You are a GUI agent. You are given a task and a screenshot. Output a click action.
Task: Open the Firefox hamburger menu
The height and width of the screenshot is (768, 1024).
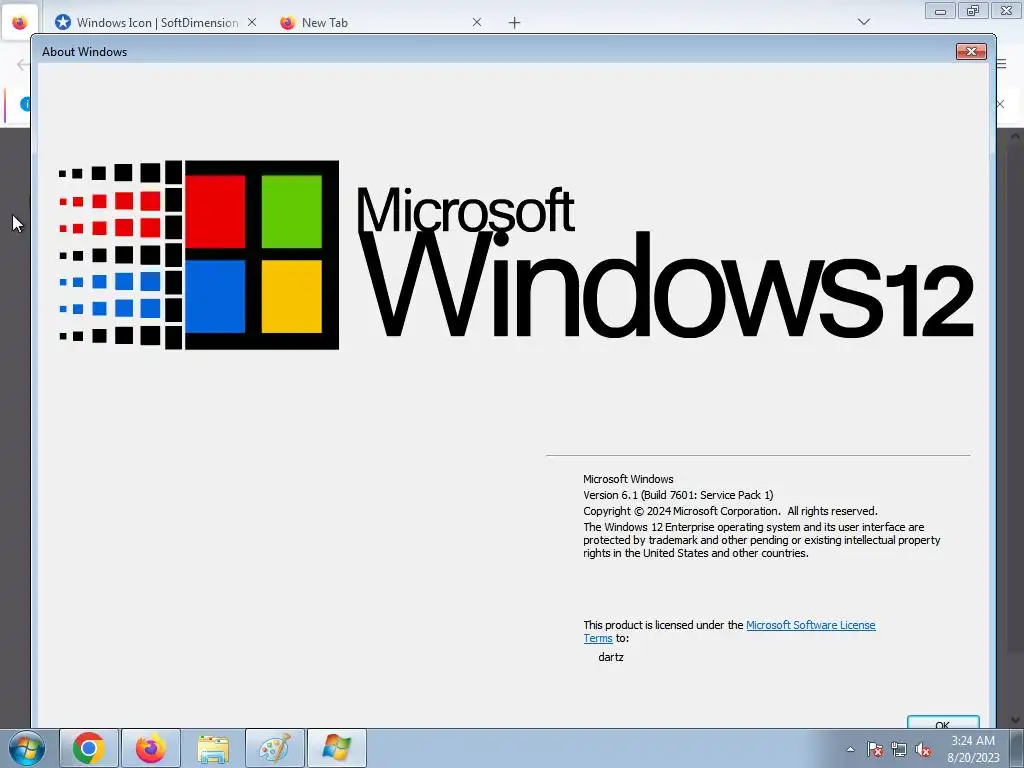[x=1002, y=64]
